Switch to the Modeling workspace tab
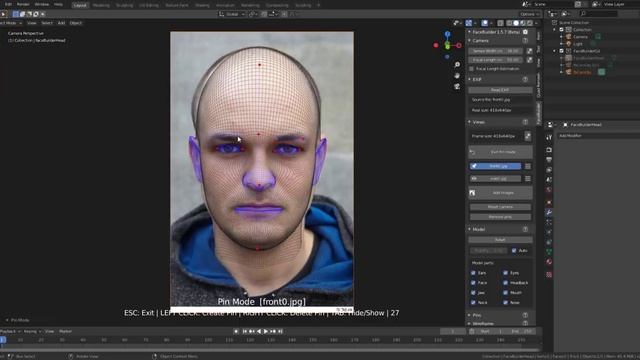Image resolution: width=640 pixels, height=360 pixels. (x=101, y=5)
